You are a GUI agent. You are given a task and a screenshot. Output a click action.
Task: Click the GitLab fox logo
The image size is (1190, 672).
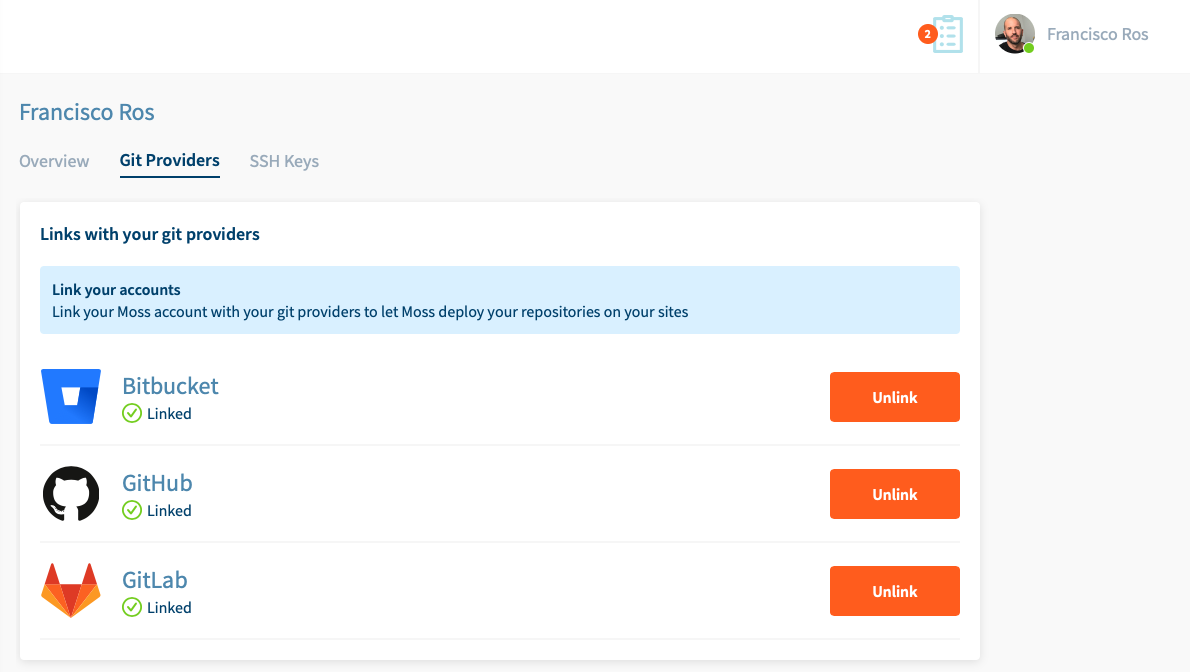[71, 590]
